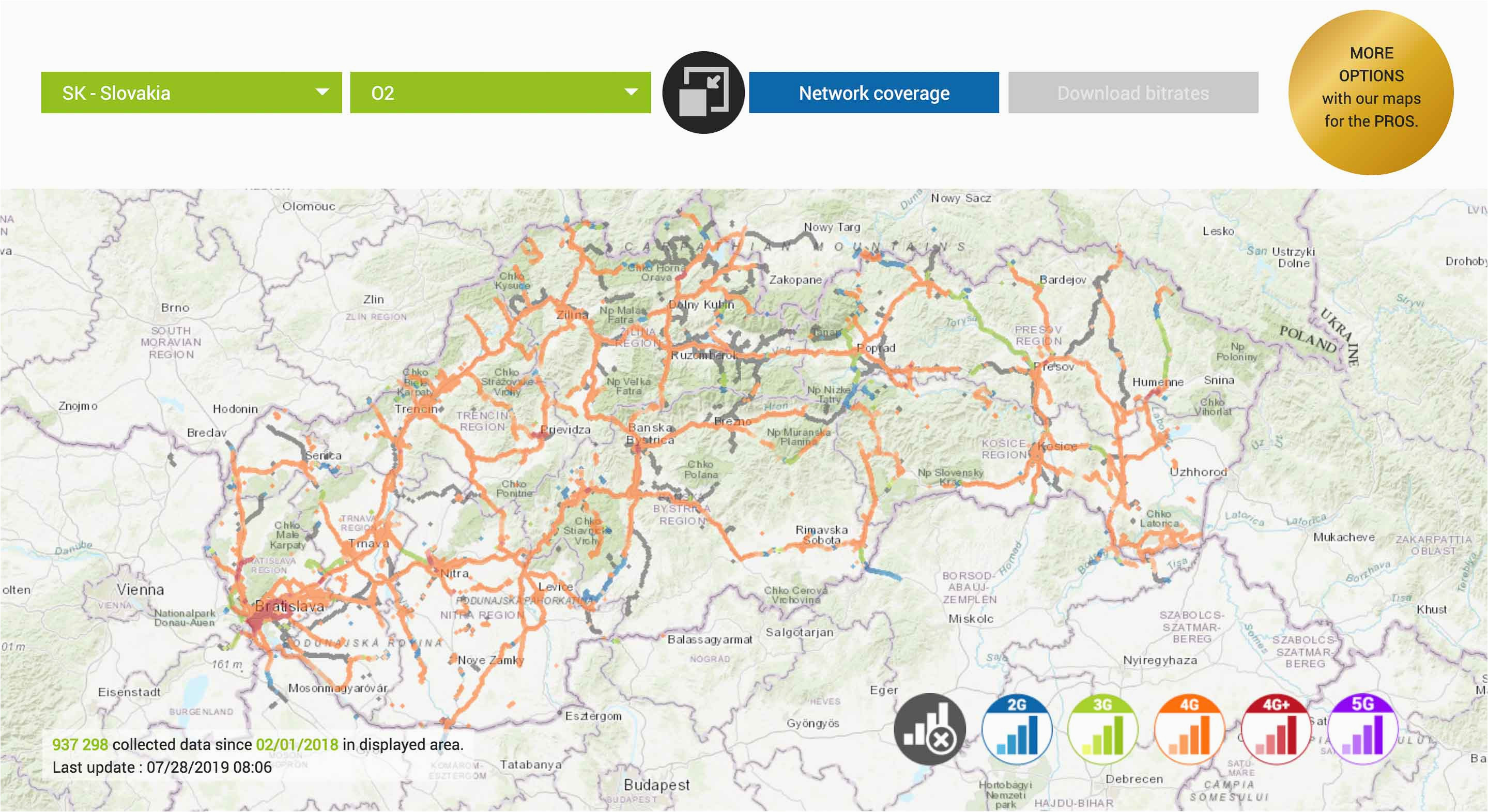Screen dimensions: 1488x812
Task: Click the Miskolc city label
Action: (x=971, y=619)
